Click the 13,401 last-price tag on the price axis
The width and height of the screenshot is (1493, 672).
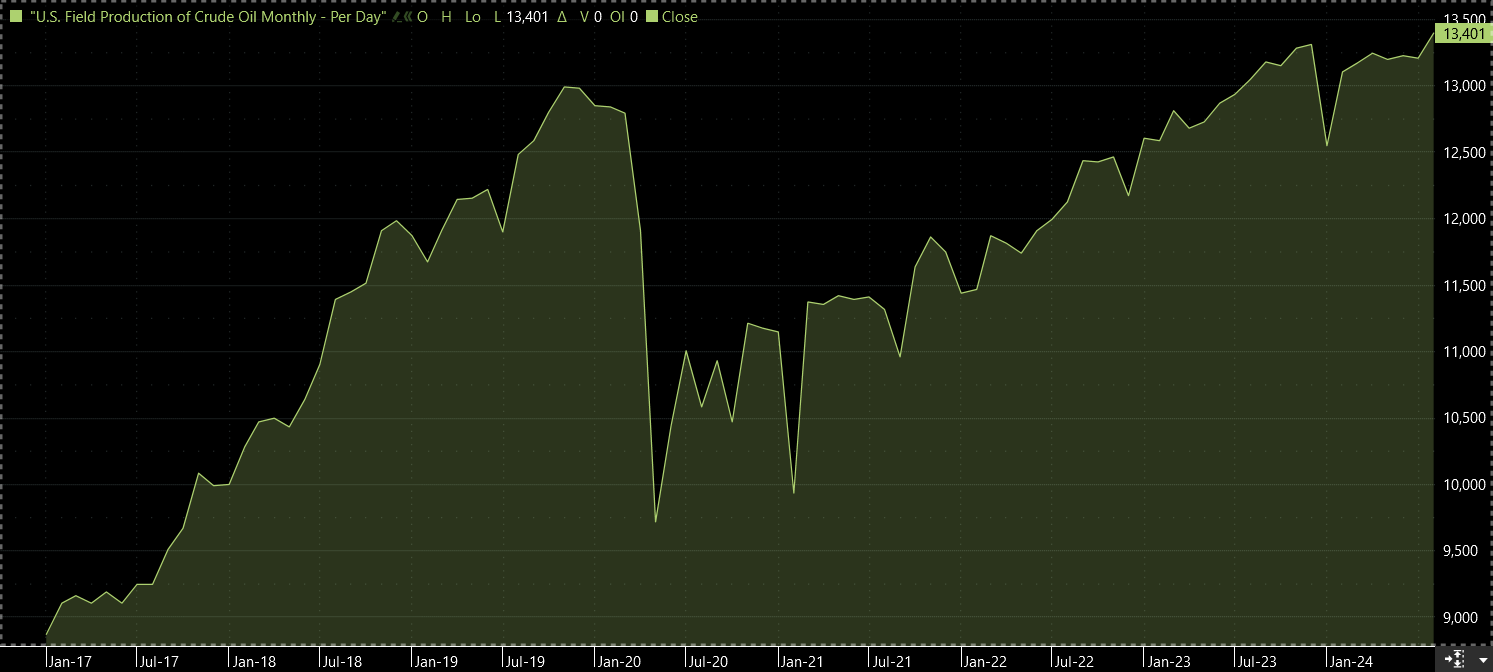(x=1461, y=34)
